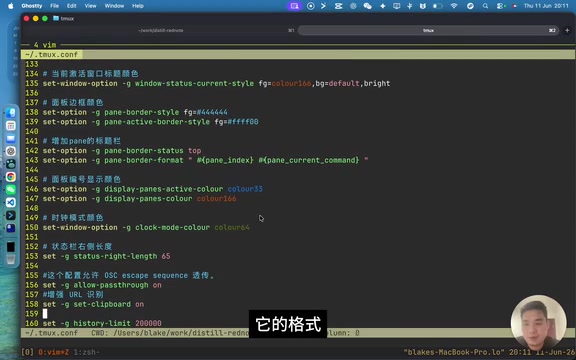Switch to the ~/work/distill-rednote tab
This screenshot has width=576, height=360.
(x=161, y=30)
